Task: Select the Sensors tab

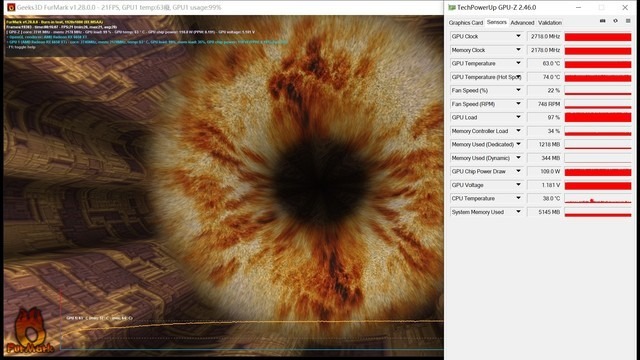Action: coord(497,22)
